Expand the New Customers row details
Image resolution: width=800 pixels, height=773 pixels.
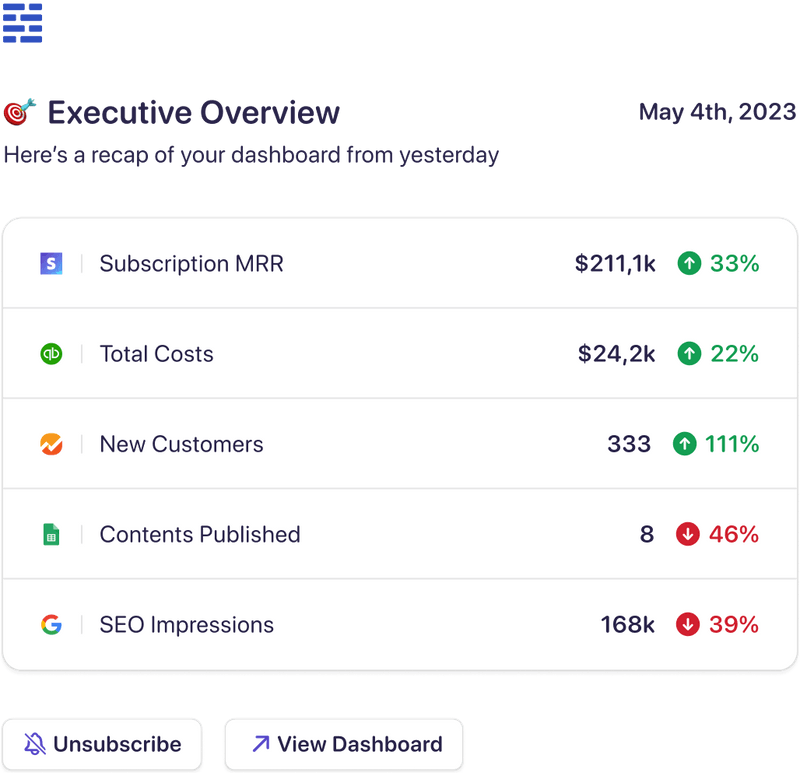[x=400, y=444]
